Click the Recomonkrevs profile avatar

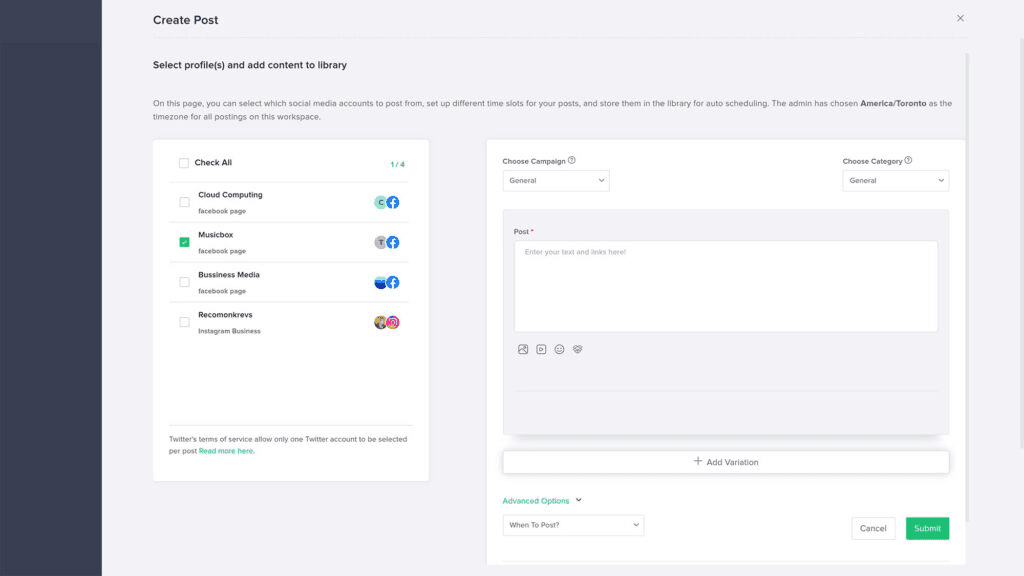(x=380, y=322)
